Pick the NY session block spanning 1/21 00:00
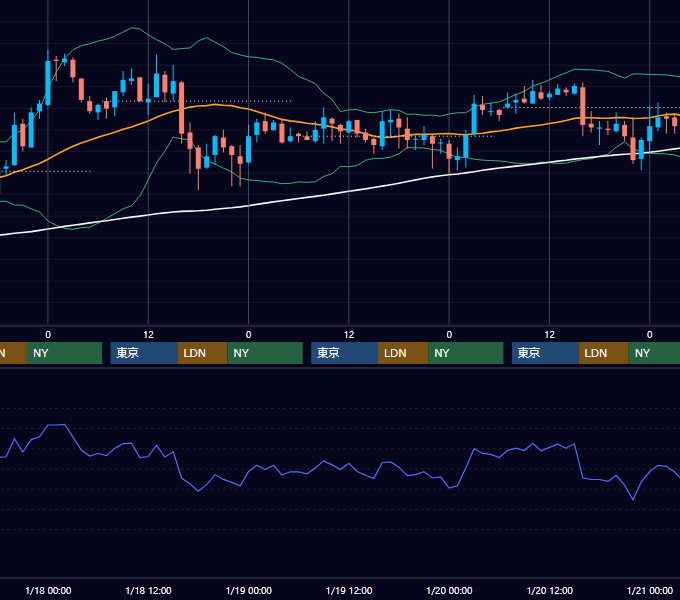680x600 pixels. [654, 353]
